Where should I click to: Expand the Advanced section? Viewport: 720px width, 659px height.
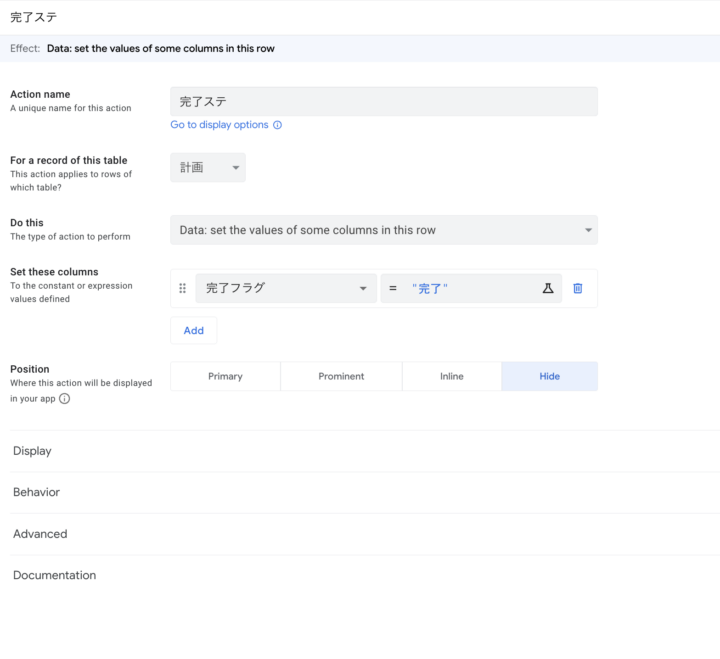[x=40, y=534]
